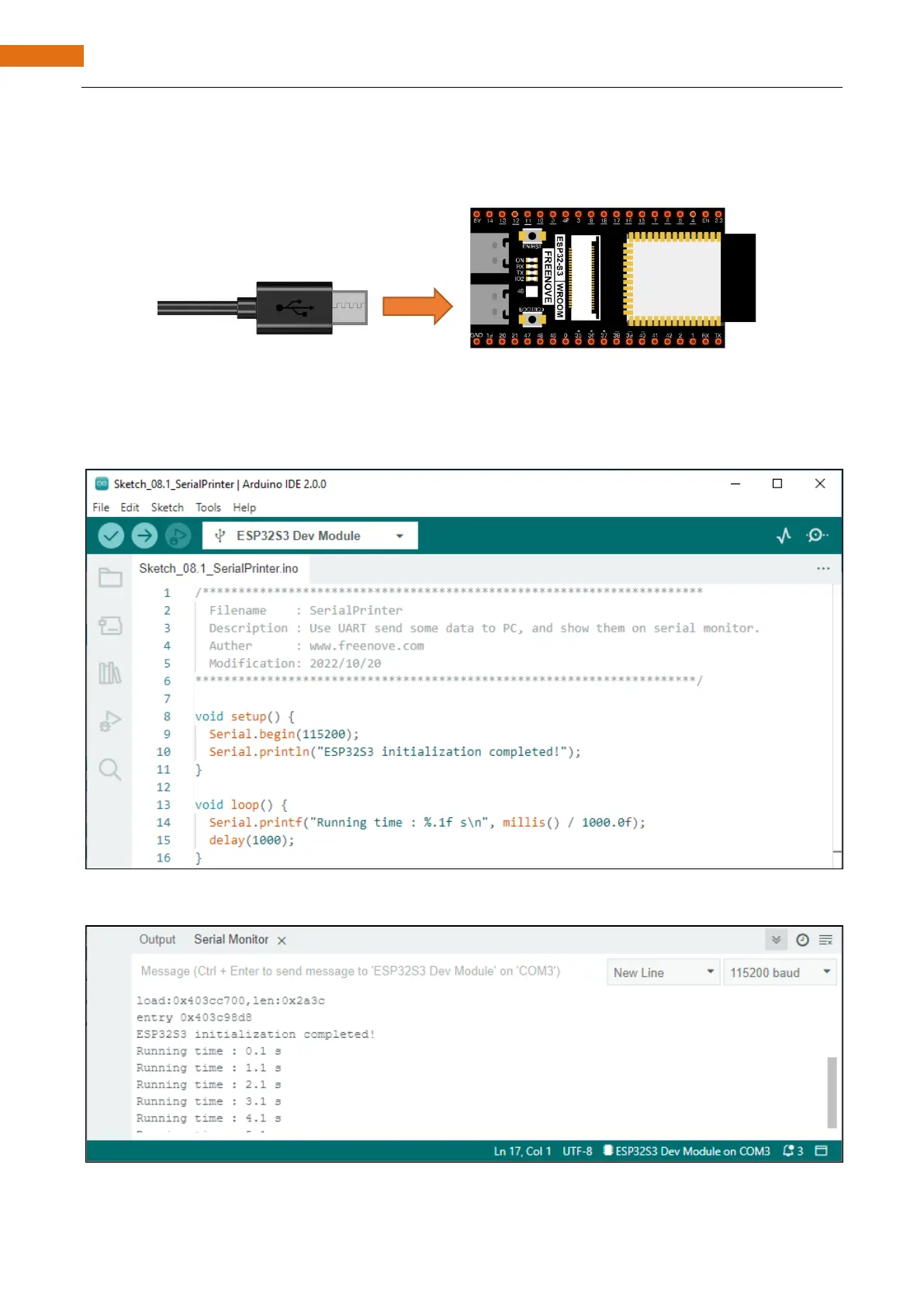Click the ESP32-S3 board image
Viewport: 924px width, 1307px height.
coord(613,278)
